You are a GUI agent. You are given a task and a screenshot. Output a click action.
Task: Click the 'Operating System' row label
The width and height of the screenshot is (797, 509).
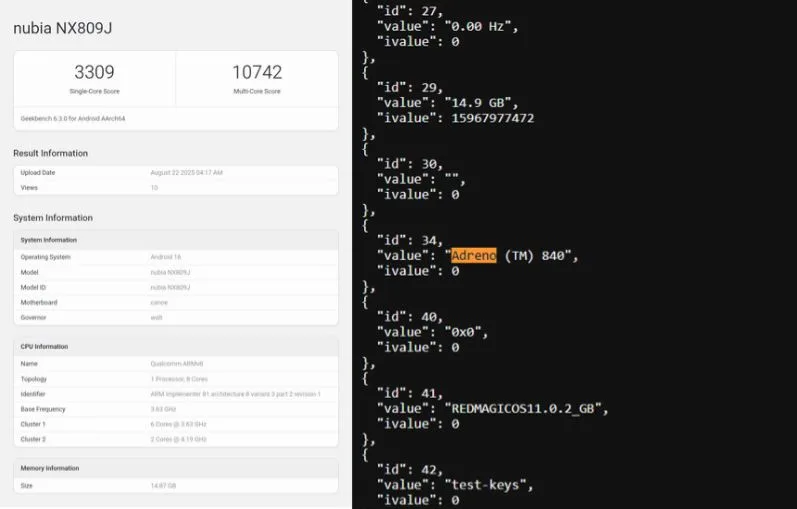[x=45, y=257]
